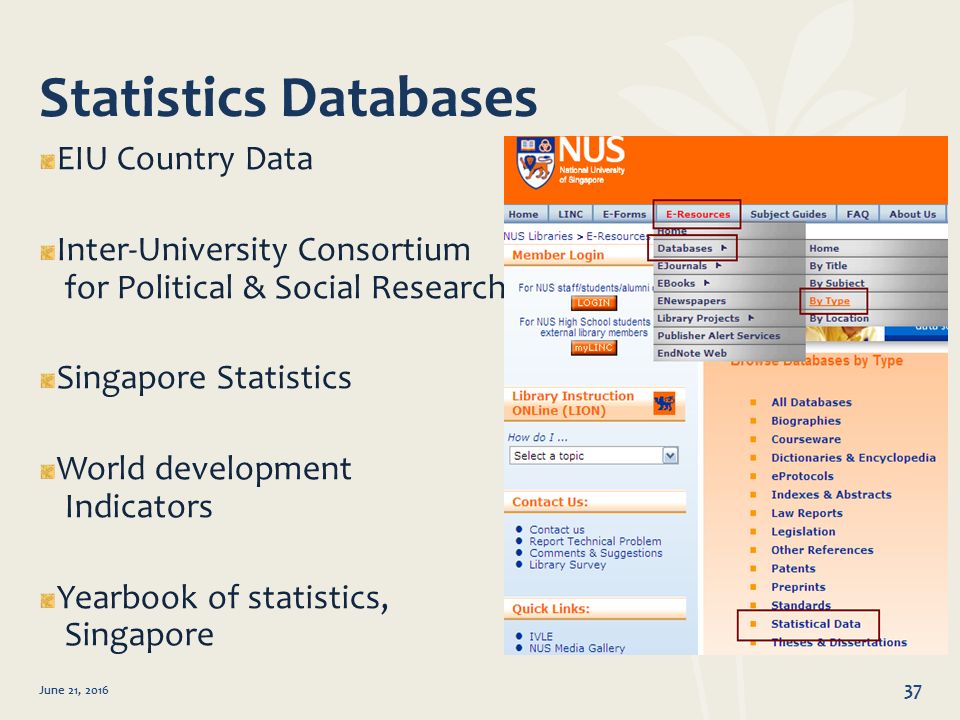The image size is (960, 720).
Task: Select By Location in Databases submenu
Action: pyautogui.click(x=877, y=318)
